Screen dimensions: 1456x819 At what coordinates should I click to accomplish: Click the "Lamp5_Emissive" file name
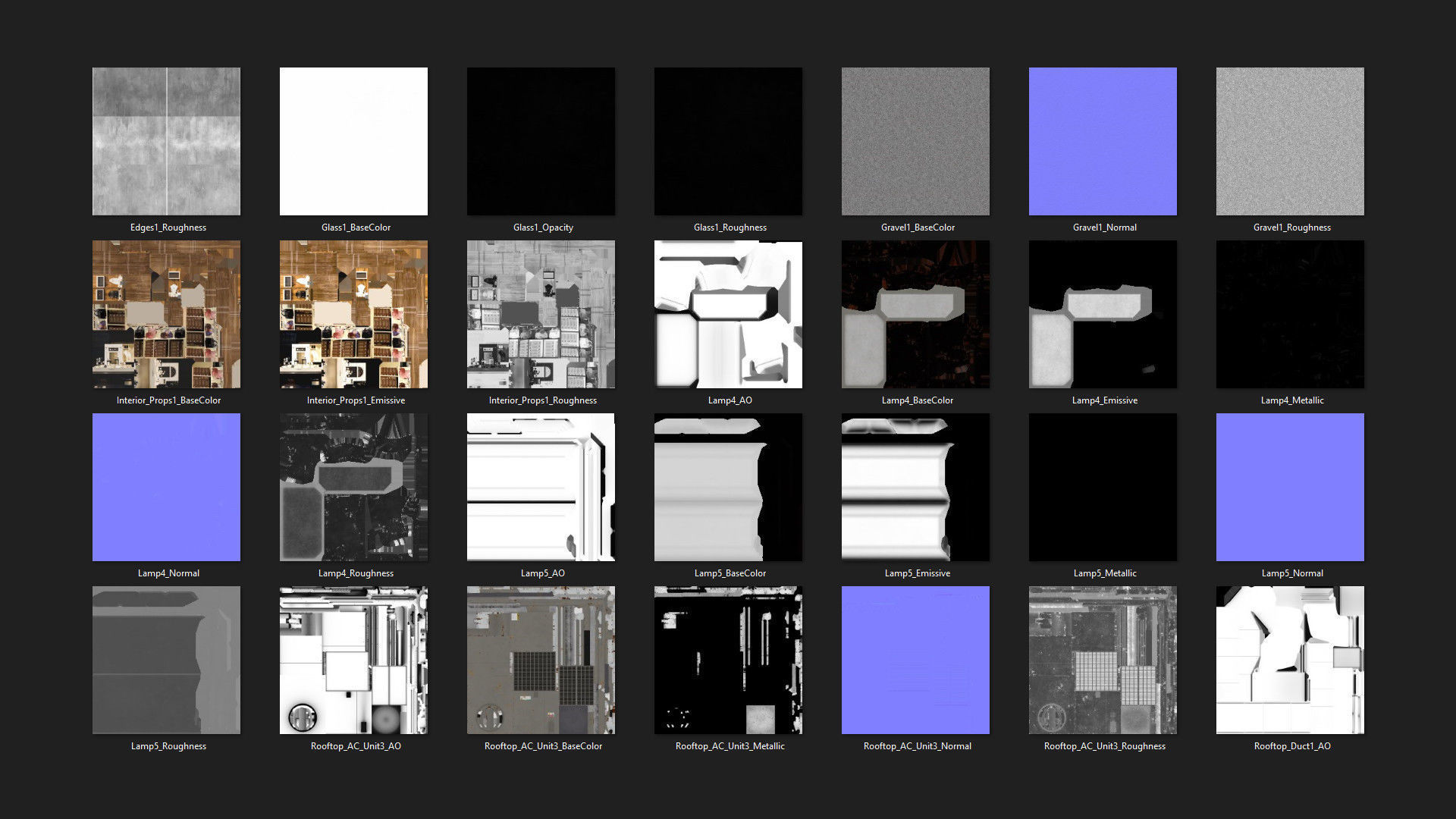click(x=918, y=573)
